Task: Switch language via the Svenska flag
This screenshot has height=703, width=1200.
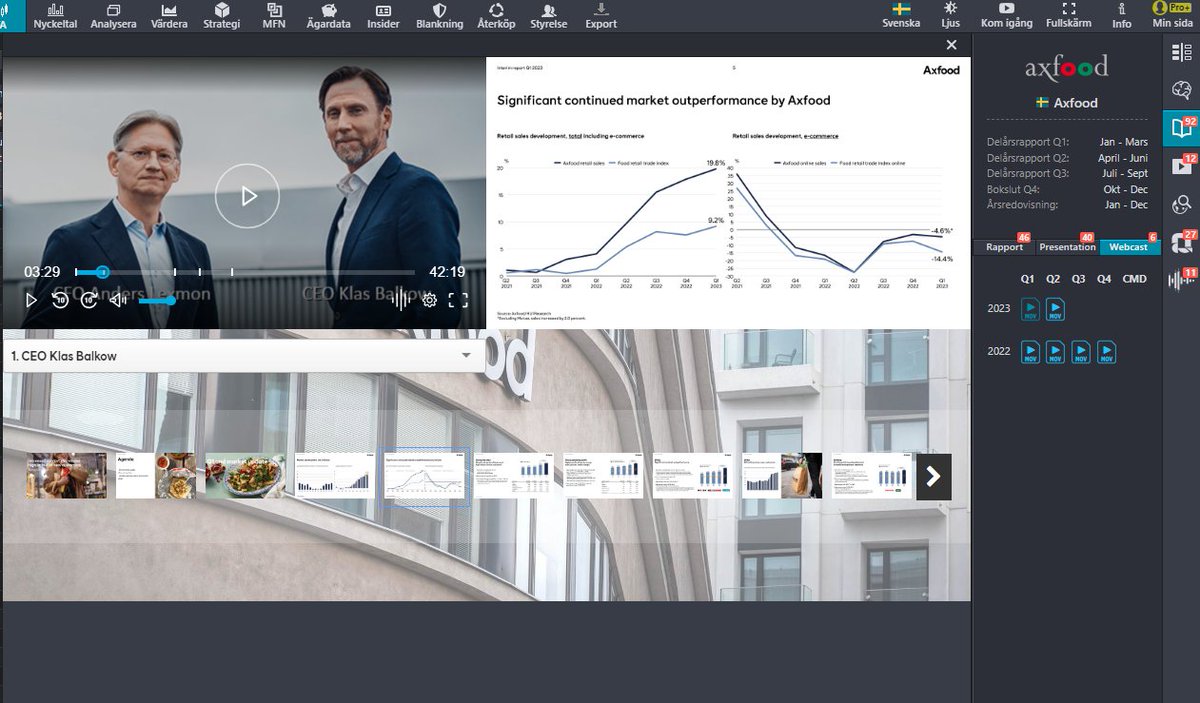Action: (x=901, y=15)
